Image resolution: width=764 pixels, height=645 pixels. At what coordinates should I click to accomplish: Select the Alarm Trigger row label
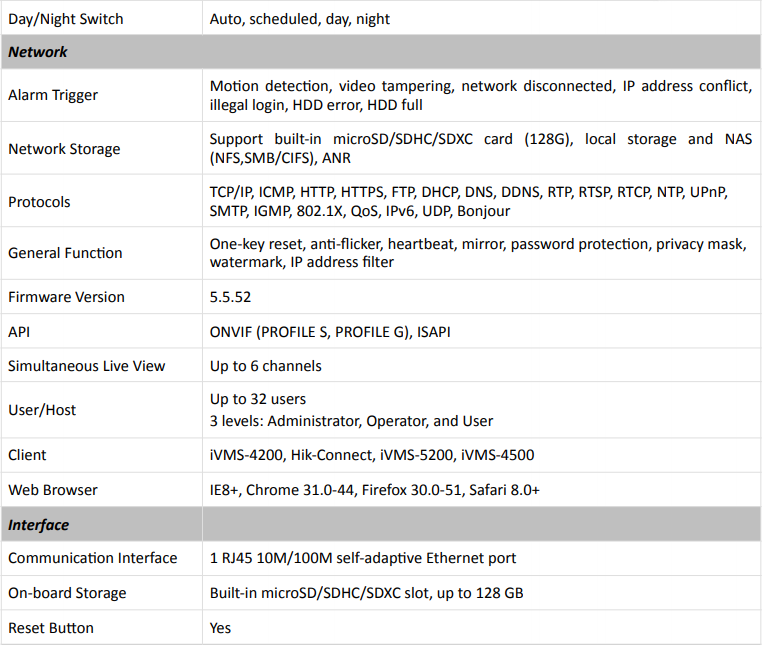[53, 95]
